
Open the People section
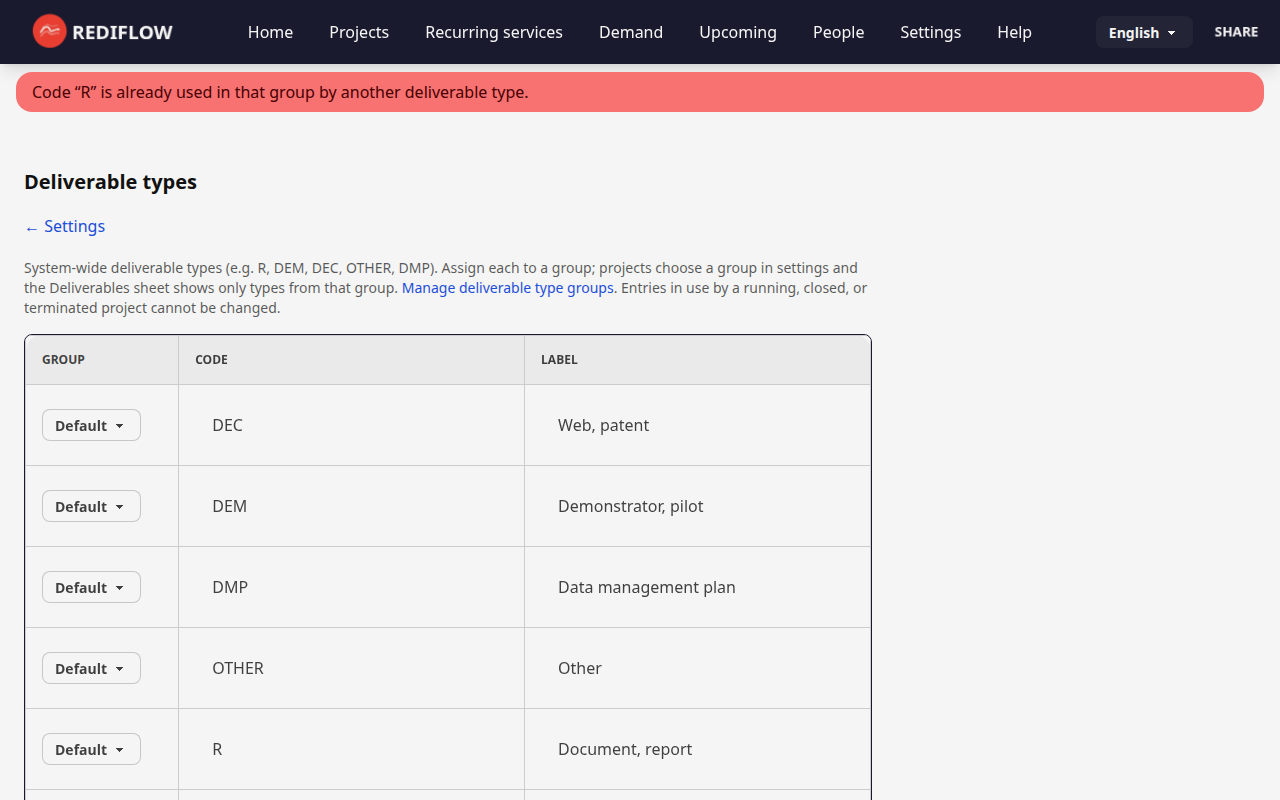coord(838,32)
